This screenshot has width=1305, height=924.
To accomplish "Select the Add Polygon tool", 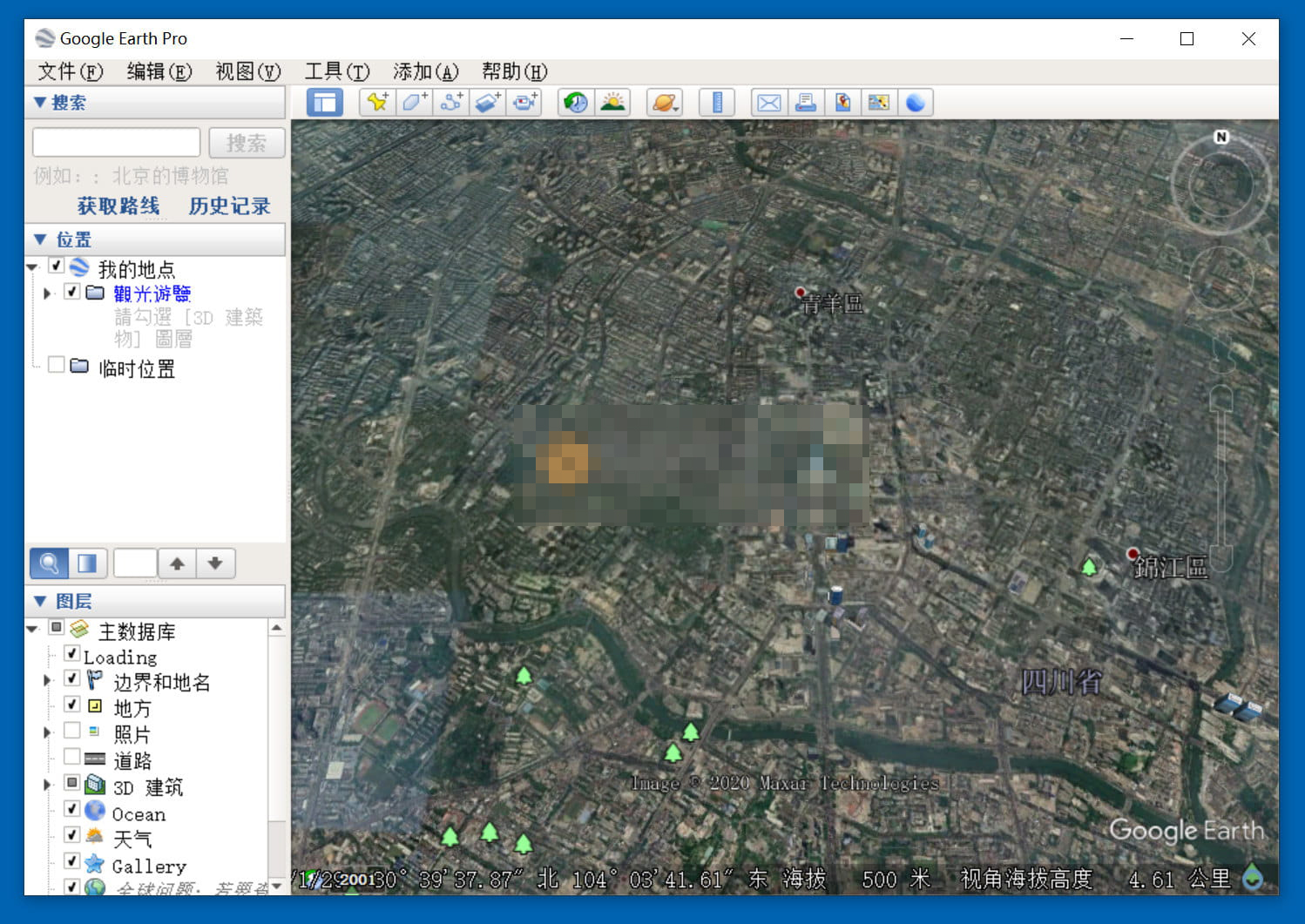I will coord(414,103).
